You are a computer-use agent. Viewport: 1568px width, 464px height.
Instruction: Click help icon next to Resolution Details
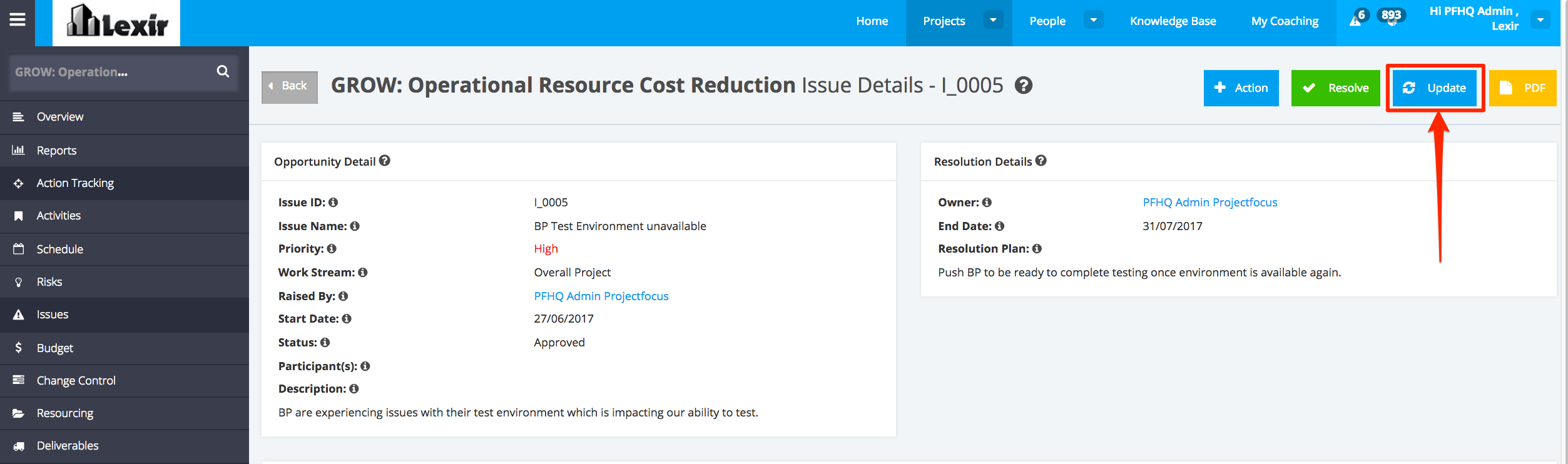tap(1041, 161)
